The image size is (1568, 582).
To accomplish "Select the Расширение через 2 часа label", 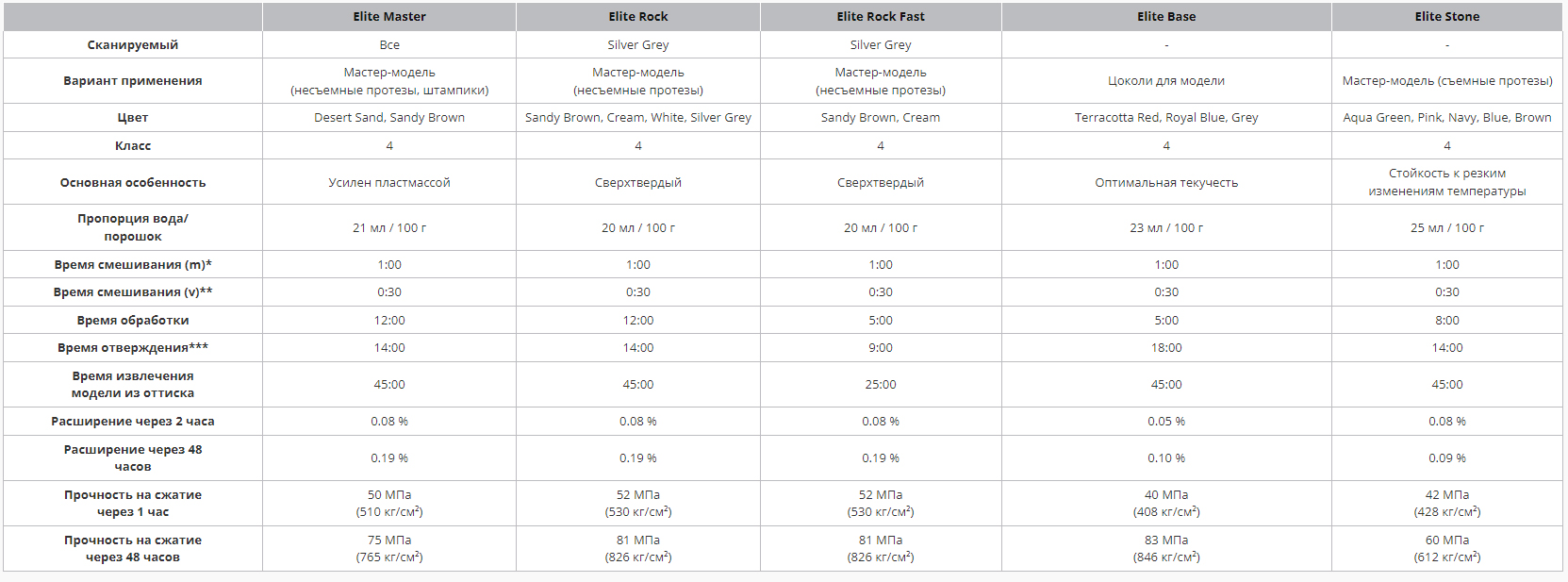I will click(133, 421).
